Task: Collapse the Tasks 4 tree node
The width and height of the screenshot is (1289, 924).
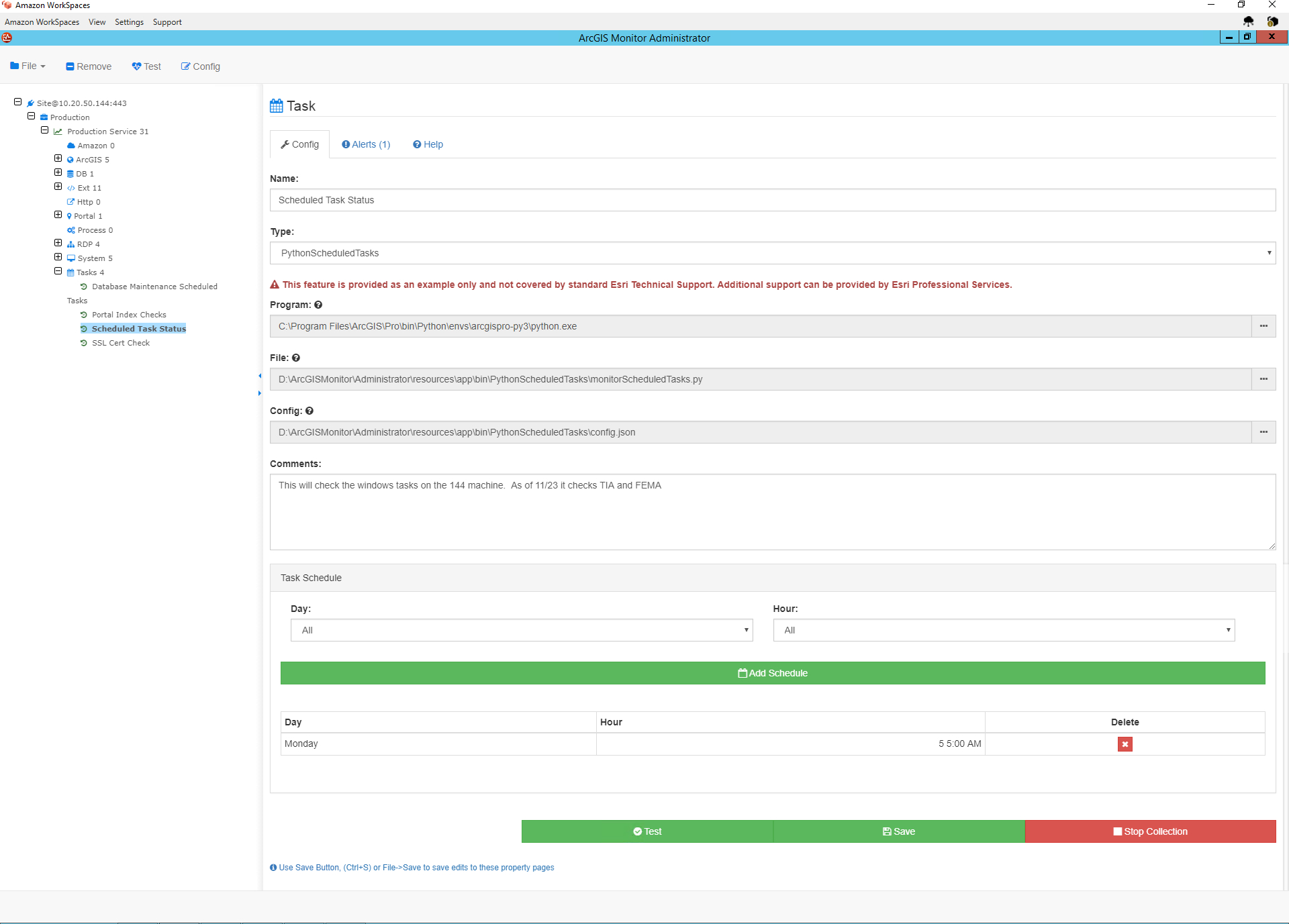Action: (x=58, y=271)
